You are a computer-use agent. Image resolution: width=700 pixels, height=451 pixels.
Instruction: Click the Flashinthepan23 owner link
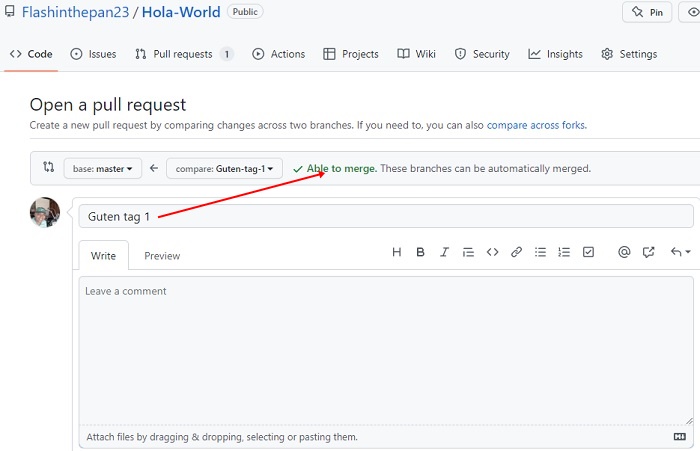click(x=75, y=12)
